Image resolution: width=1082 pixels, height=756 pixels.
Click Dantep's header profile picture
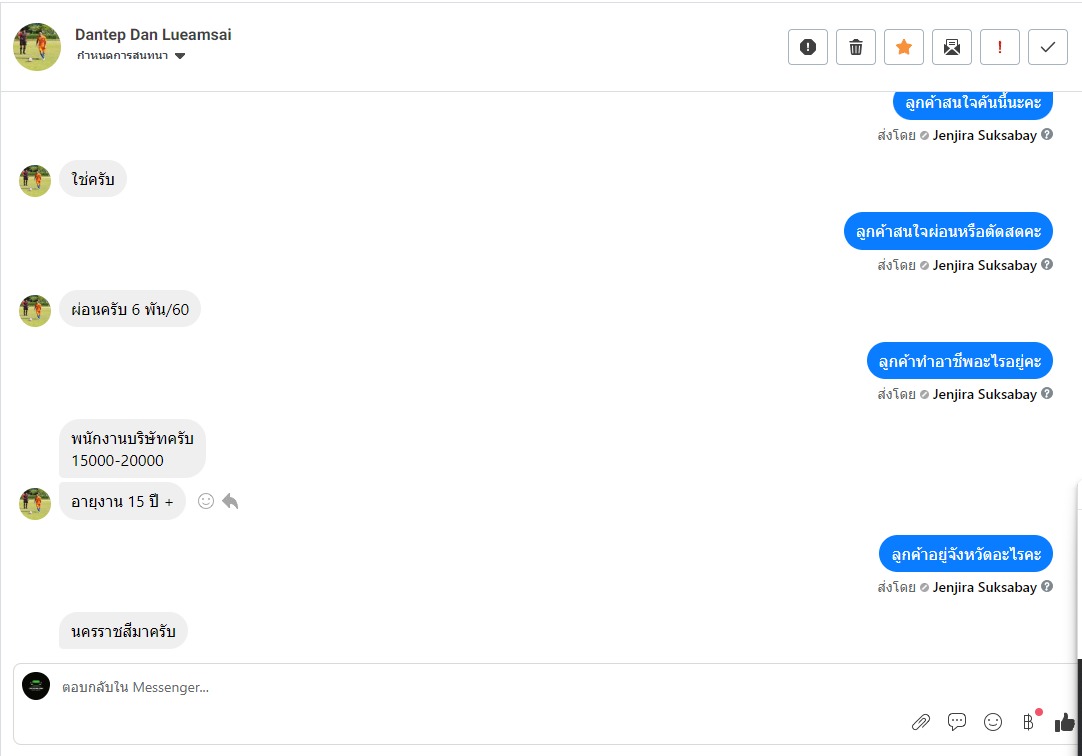click(x=37, y=47)
